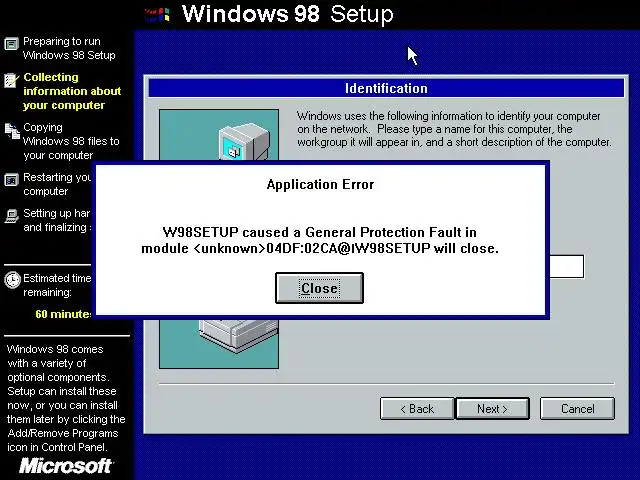This screenshot has height=480, width=640.
Task: Go Back to previous setup page
Action: click(417, 409)
